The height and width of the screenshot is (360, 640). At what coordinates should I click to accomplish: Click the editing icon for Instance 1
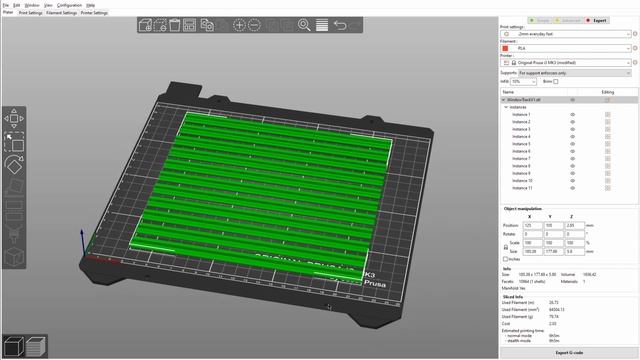[607, 115]
